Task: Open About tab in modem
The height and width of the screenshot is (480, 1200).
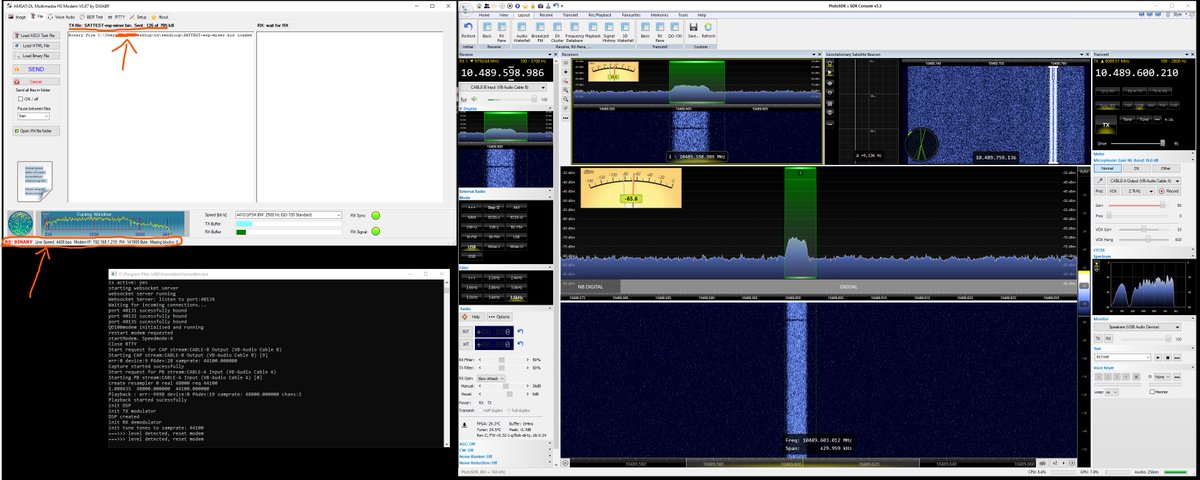Action: point(160,17)
